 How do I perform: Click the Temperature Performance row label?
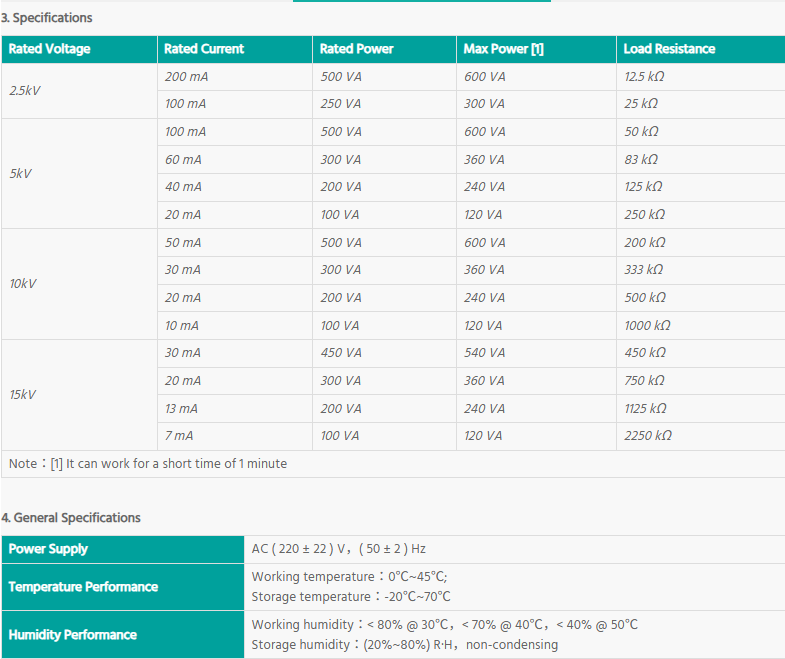(83, 587)
